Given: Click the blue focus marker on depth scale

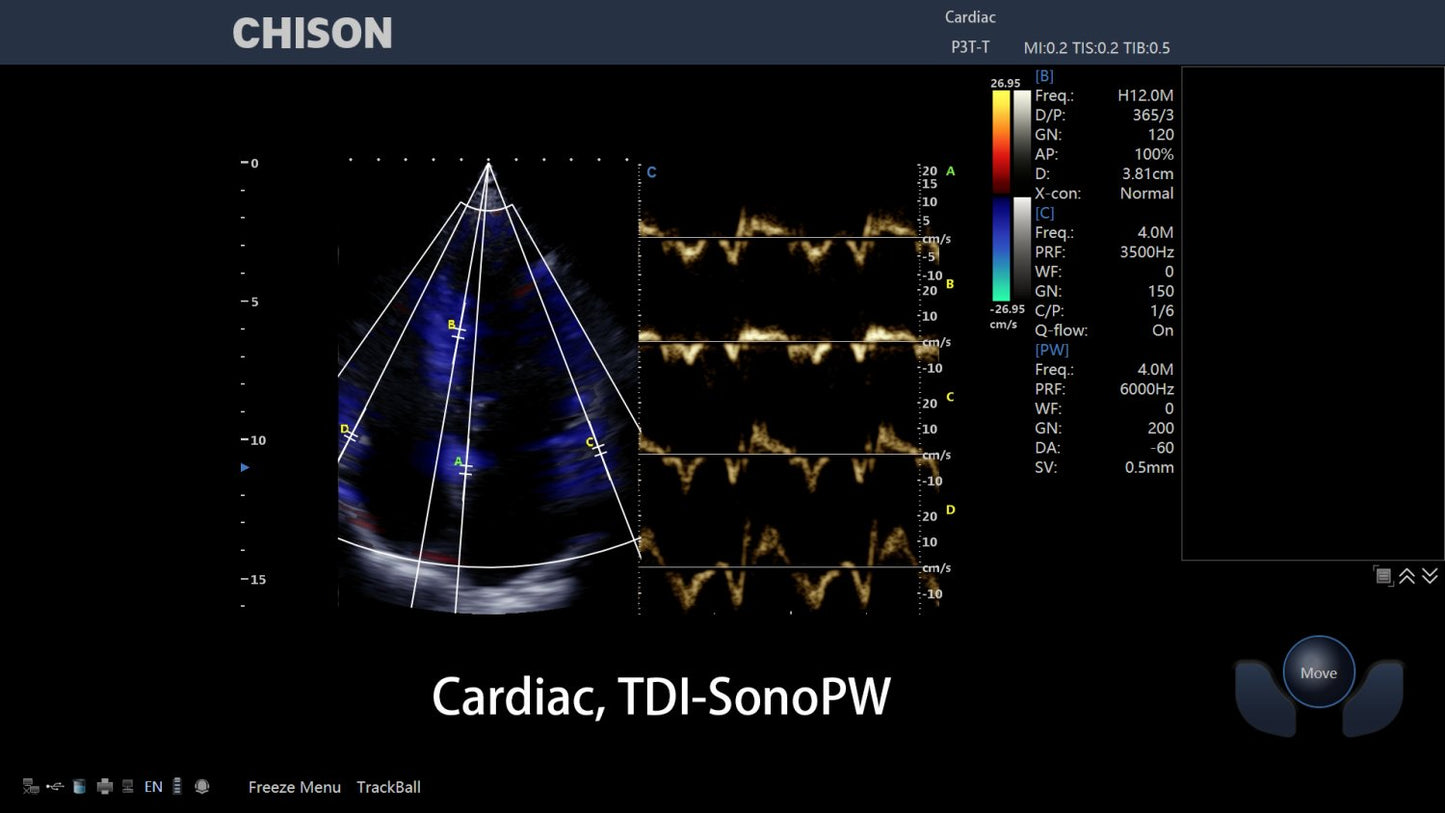Looking at the screenshot, I should [x=245, y=467].
